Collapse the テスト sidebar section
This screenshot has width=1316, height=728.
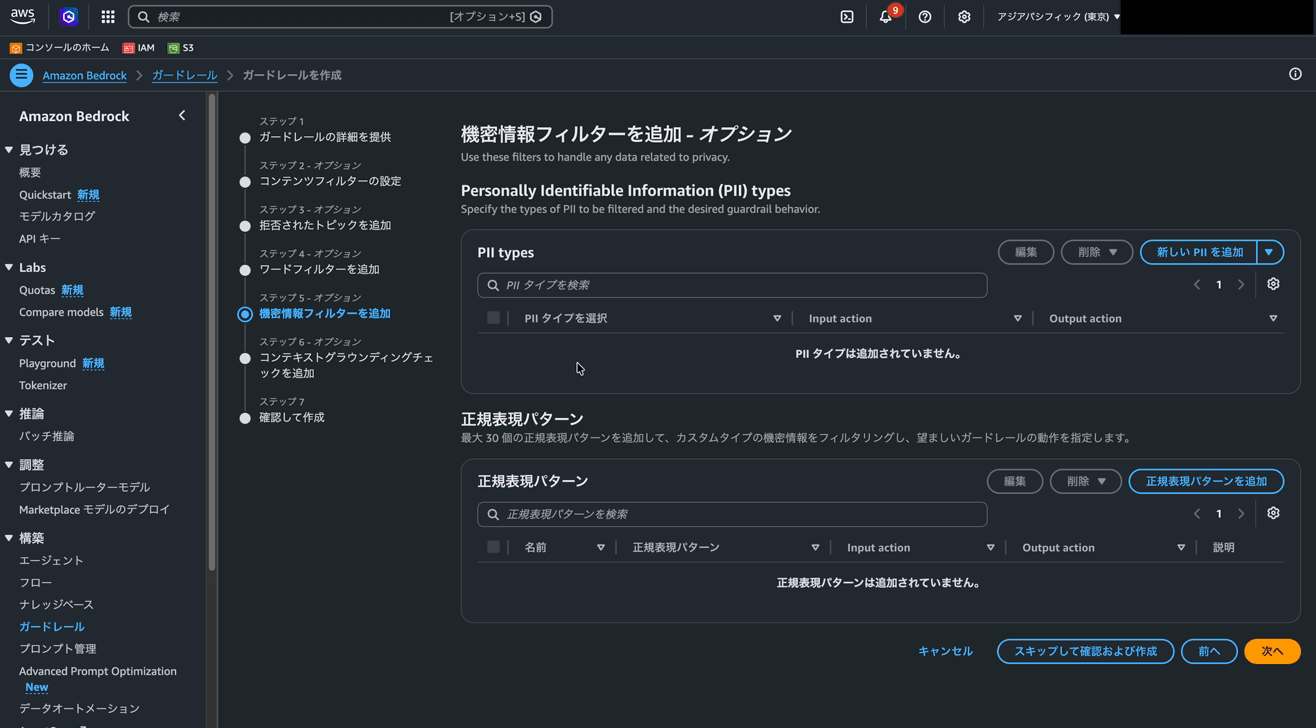coord(9,341)
